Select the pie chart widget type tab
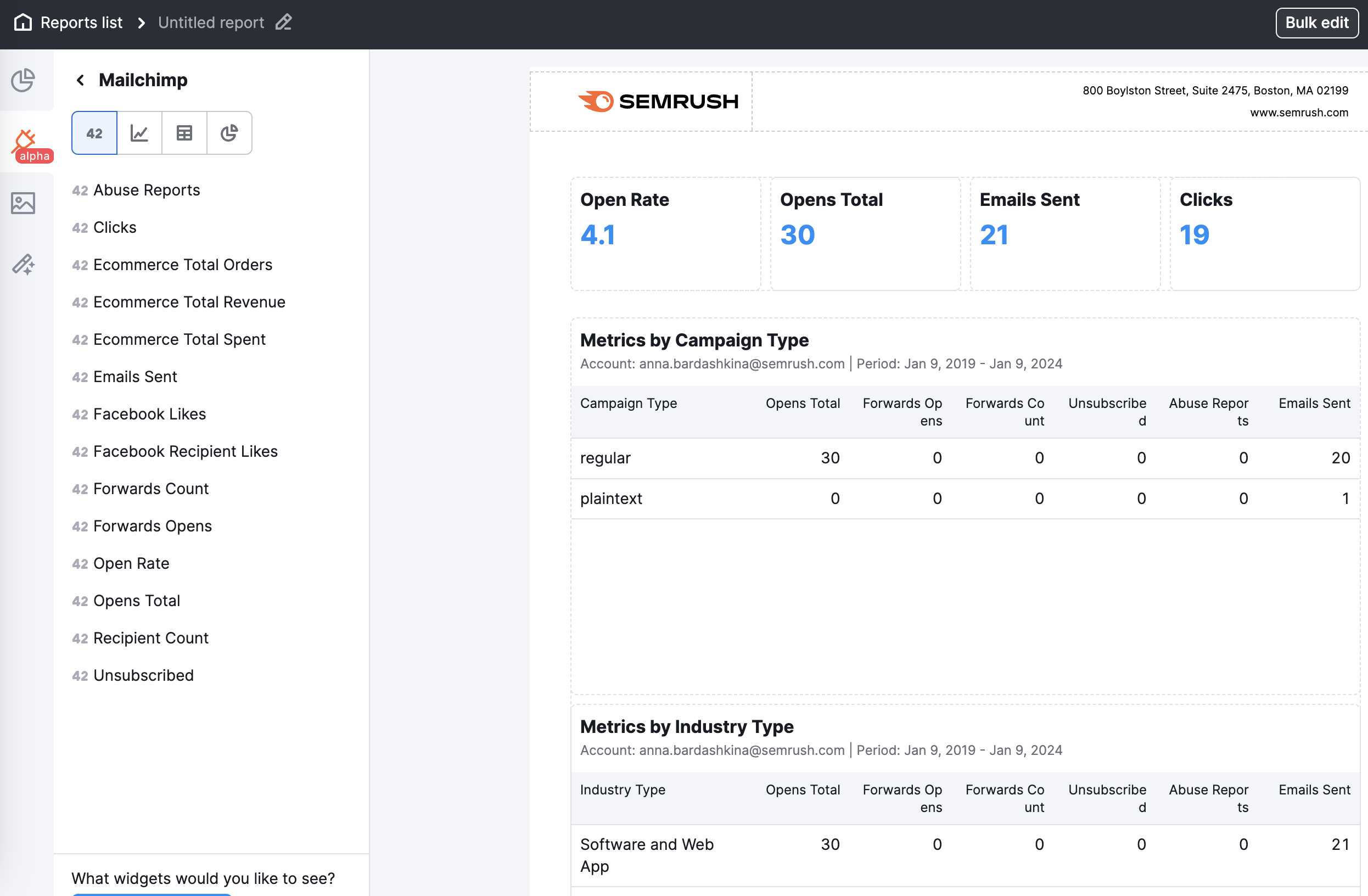This screenshot has height=896, width=1368. tap(229, 133)
